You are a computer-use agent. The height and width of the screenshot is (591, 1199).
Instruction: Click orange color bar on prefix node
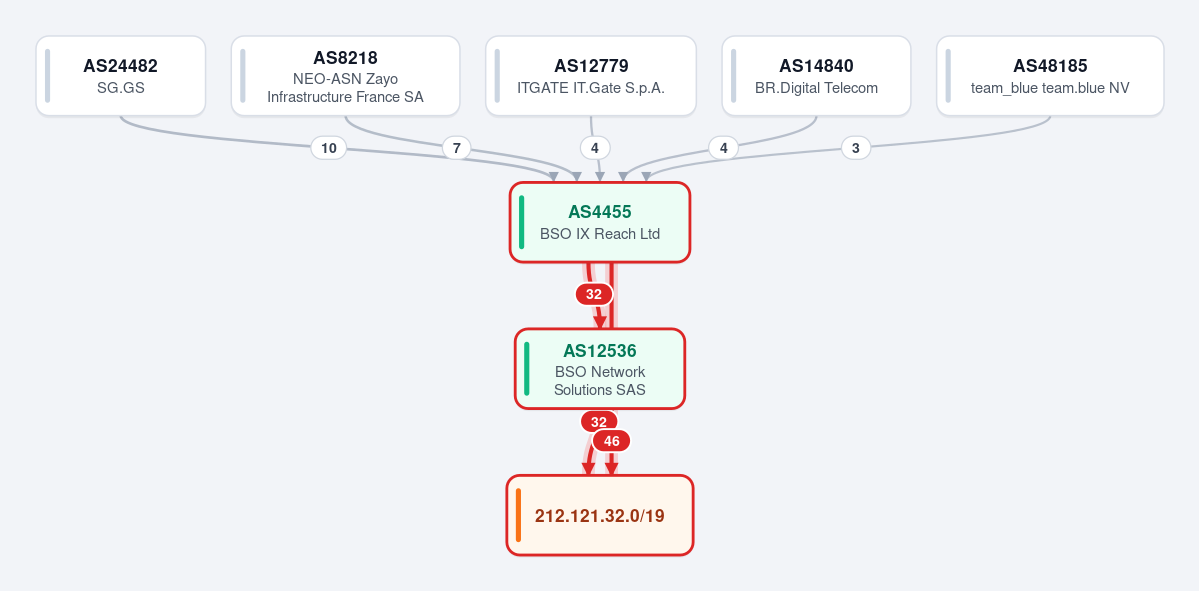518,515
